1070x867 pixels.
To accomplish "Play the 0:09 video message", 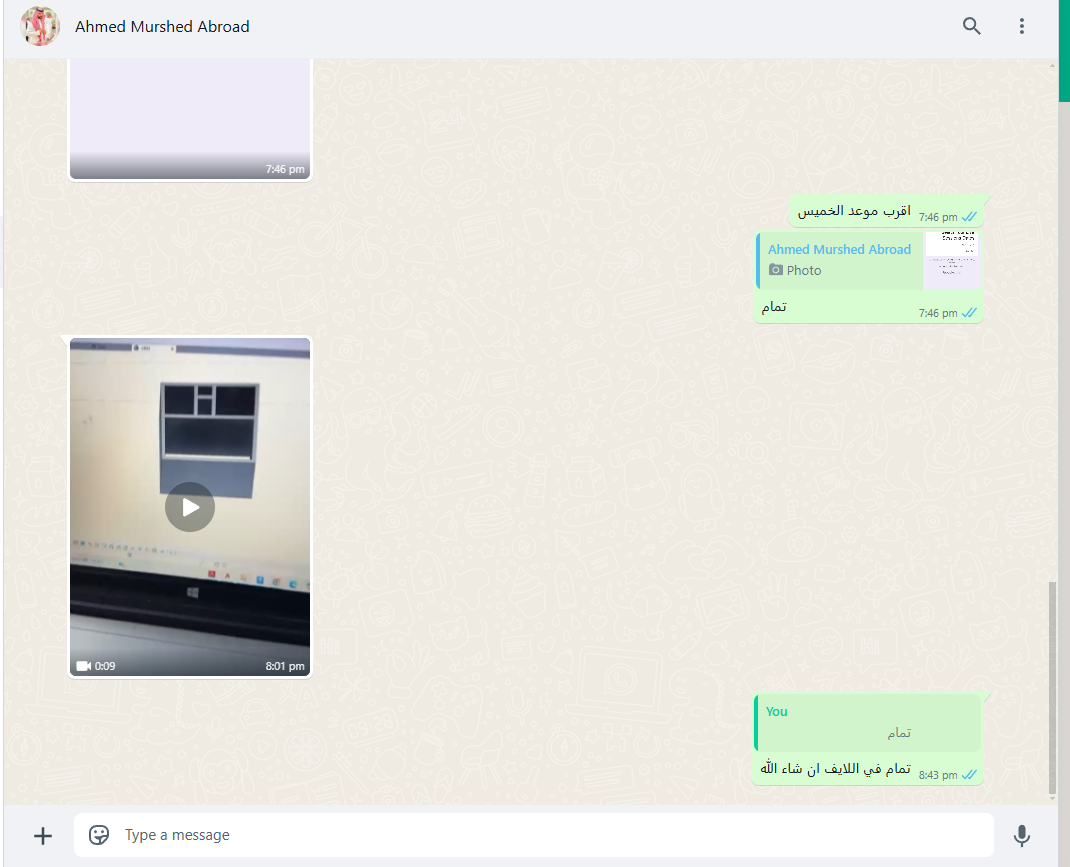I will (190, 507).
